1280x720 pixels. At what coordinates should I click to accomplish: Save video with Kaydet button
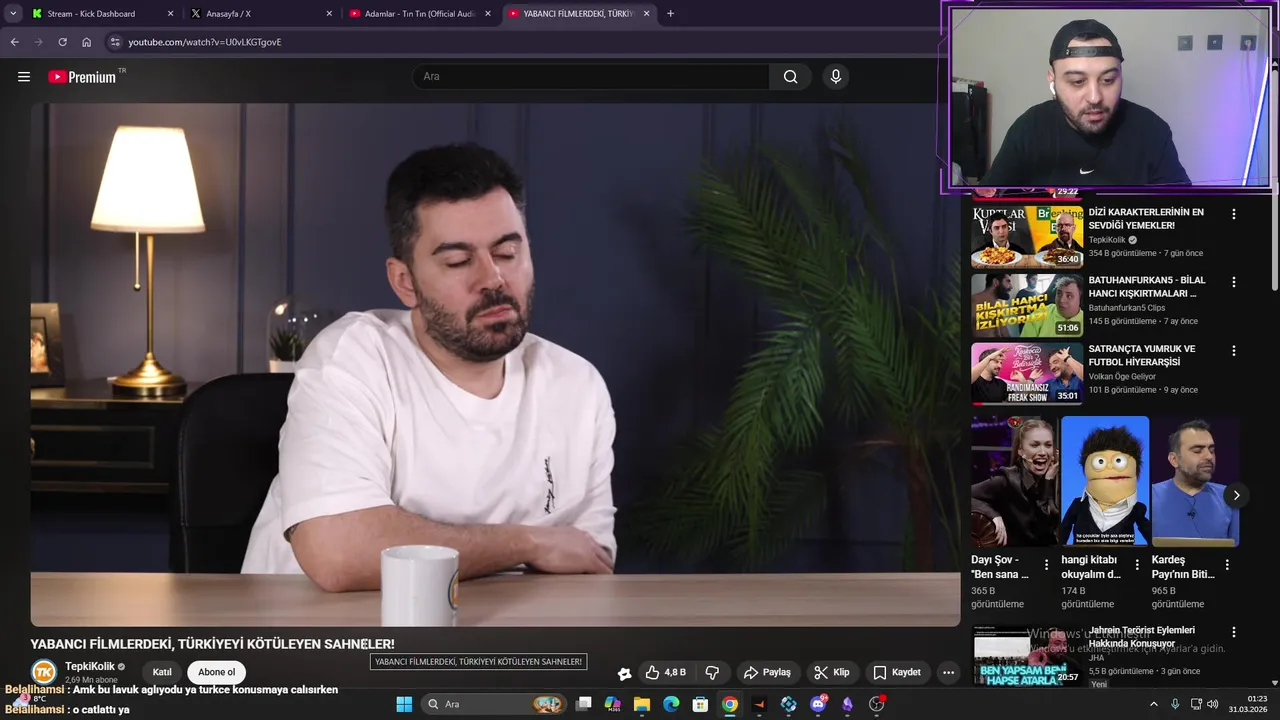tap(897, 673)
